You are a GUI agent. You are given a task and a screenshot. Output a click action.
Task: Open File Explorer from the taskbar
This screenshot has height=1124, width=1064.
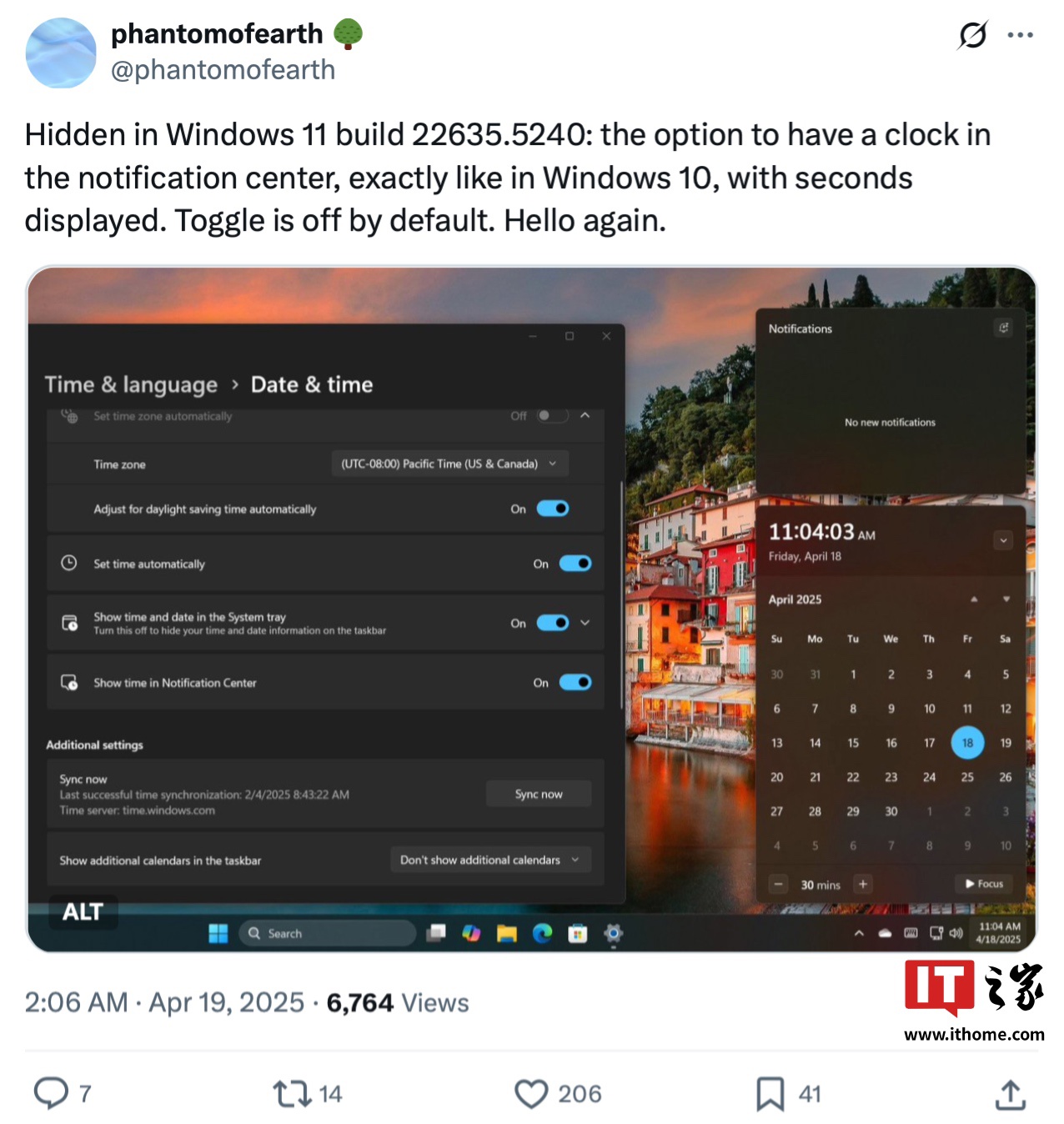tap(507, 933)
